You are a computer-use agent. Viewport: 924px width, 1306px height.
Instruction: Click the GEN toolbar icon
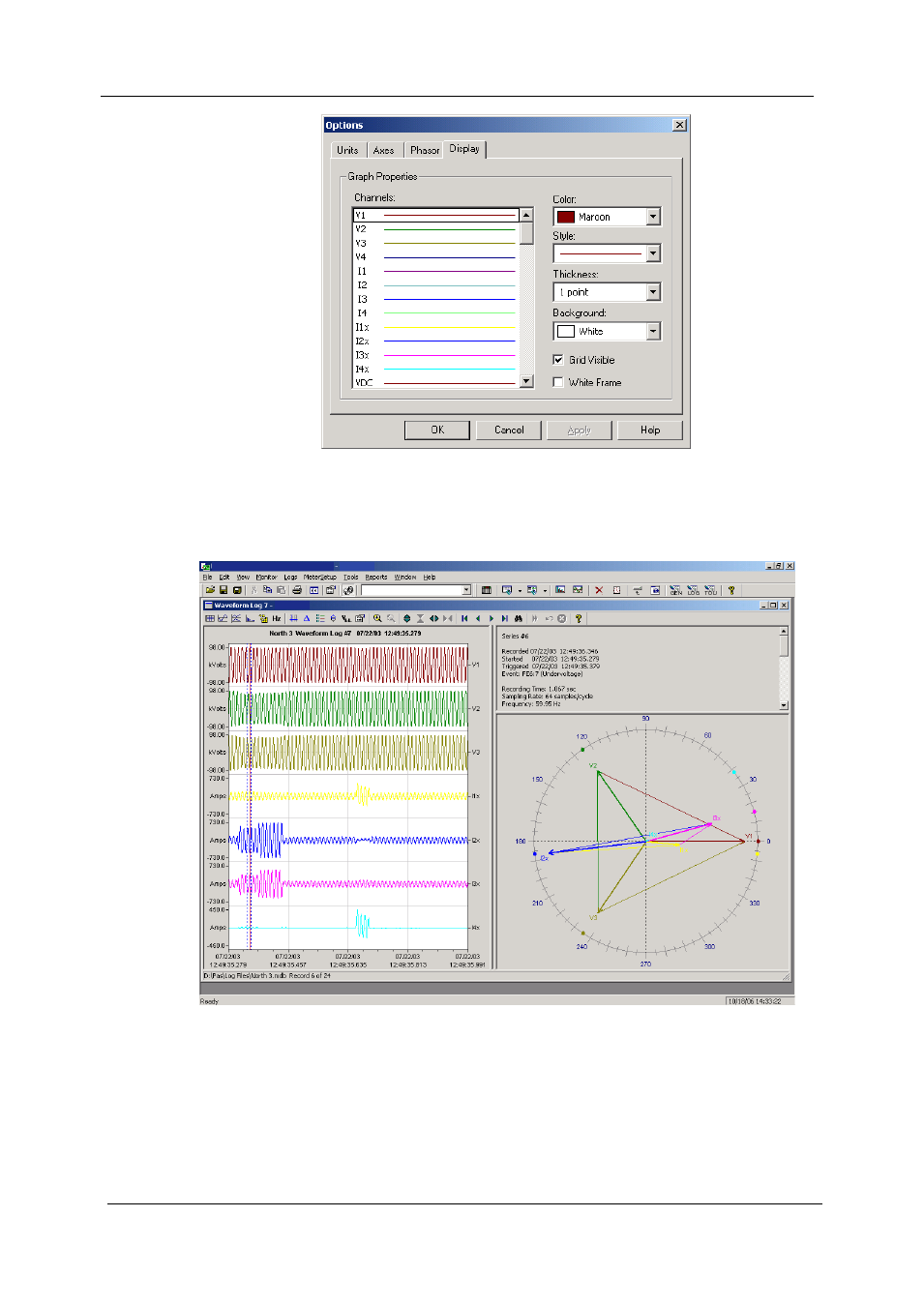pyautogui.click(x=676, y=590)
